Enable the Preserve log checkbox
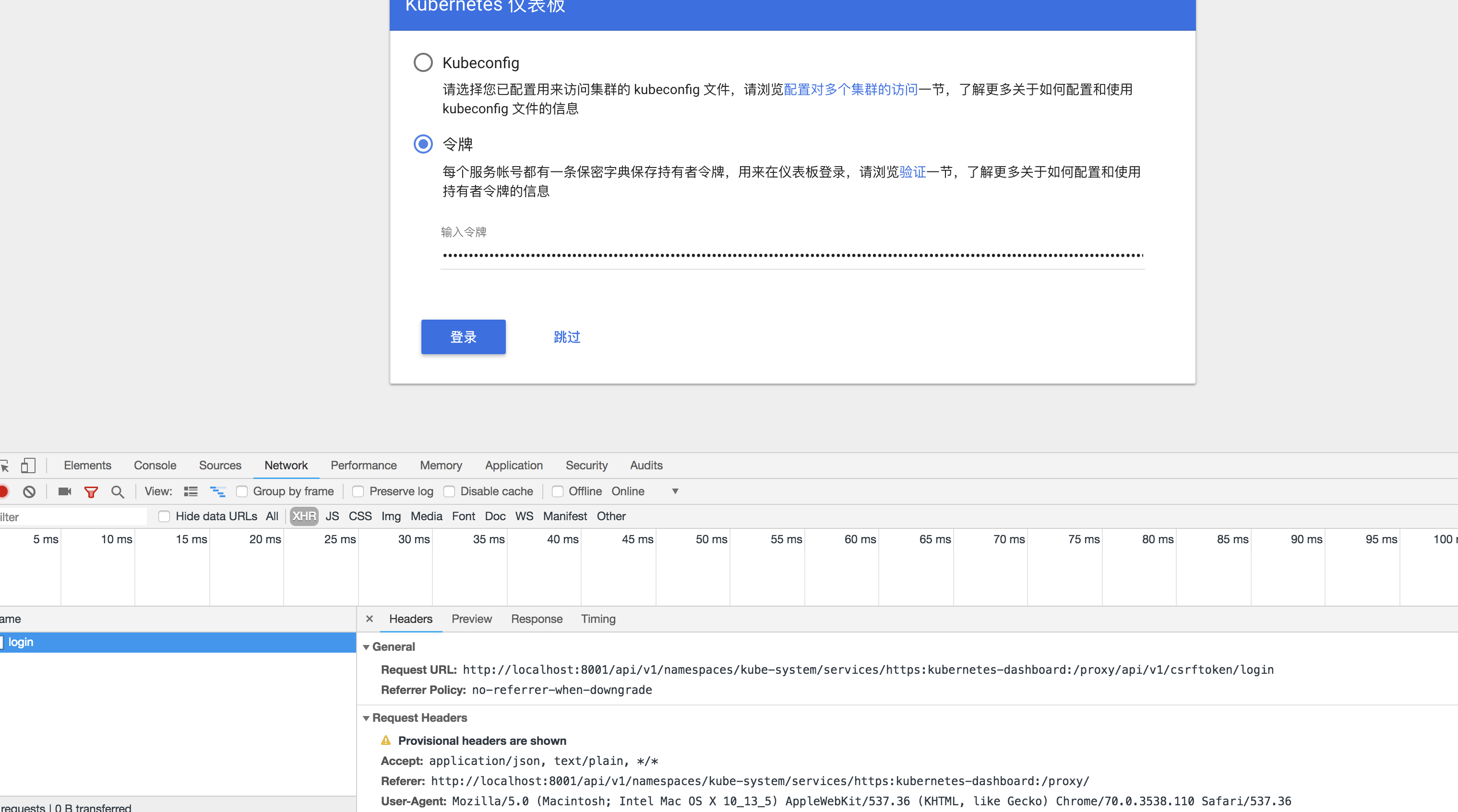The width and height of the screenshot is (1458, 812). [359, 491]
